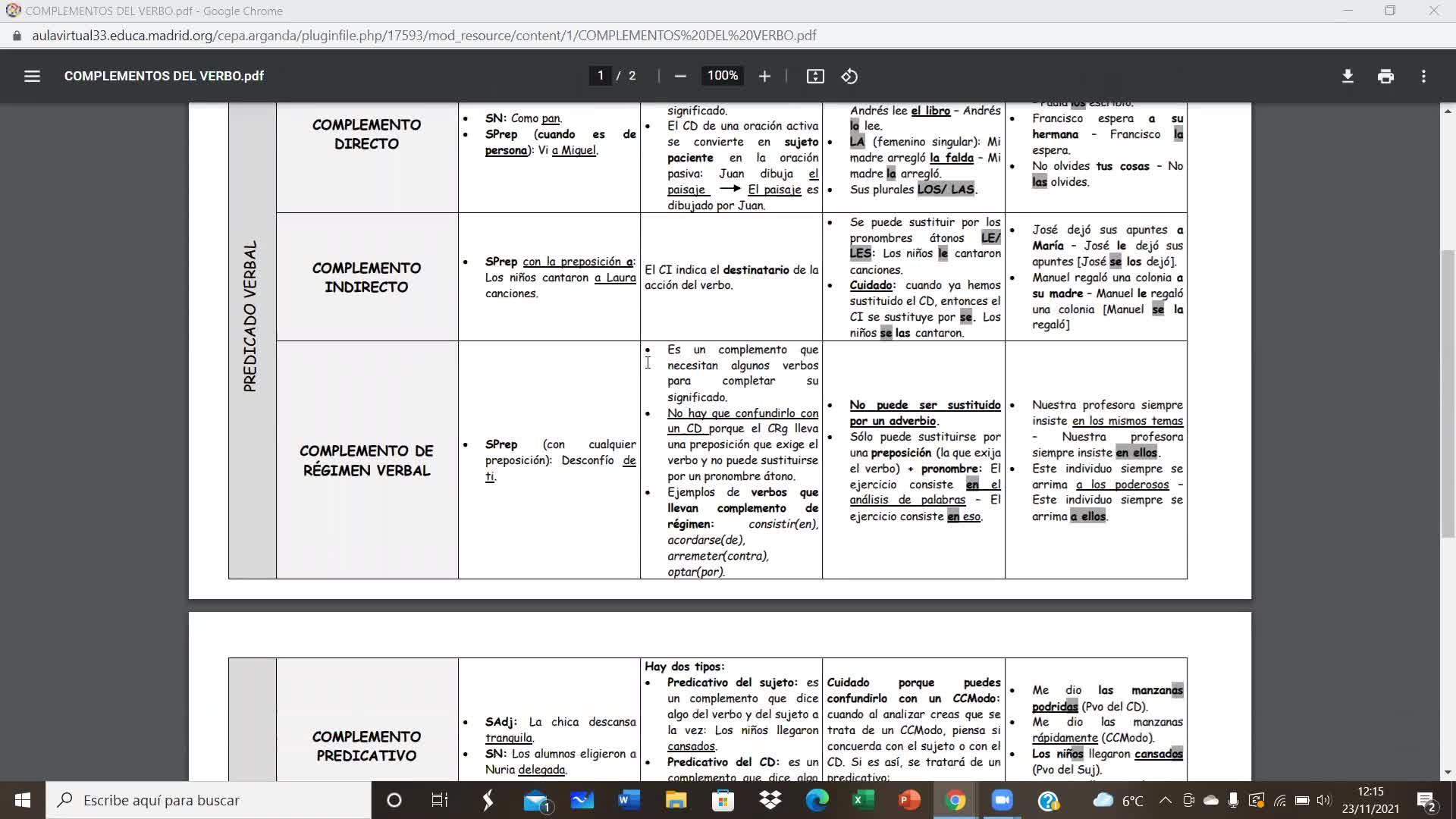Viewport: 1456px width, 819px height.
Task: Open Task View
Action: (x=440, y=800)
